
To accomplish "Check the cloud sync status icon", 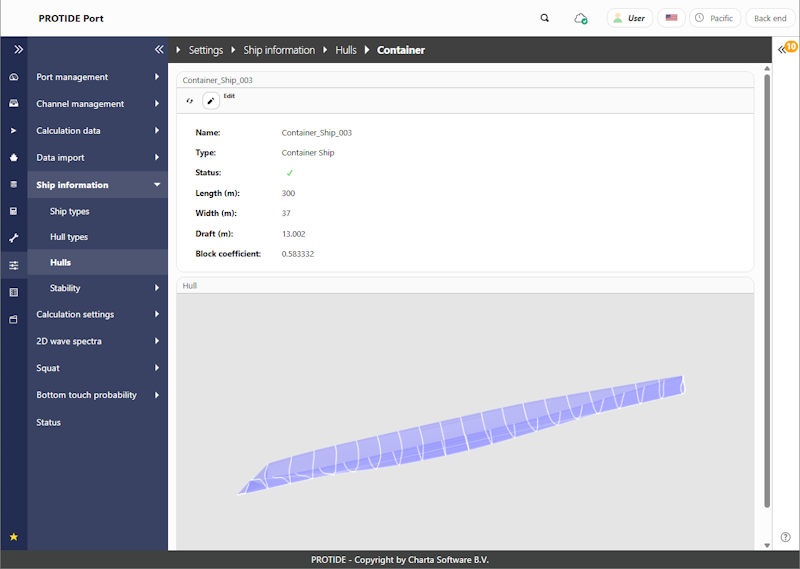I will click(x=581, y=19).
